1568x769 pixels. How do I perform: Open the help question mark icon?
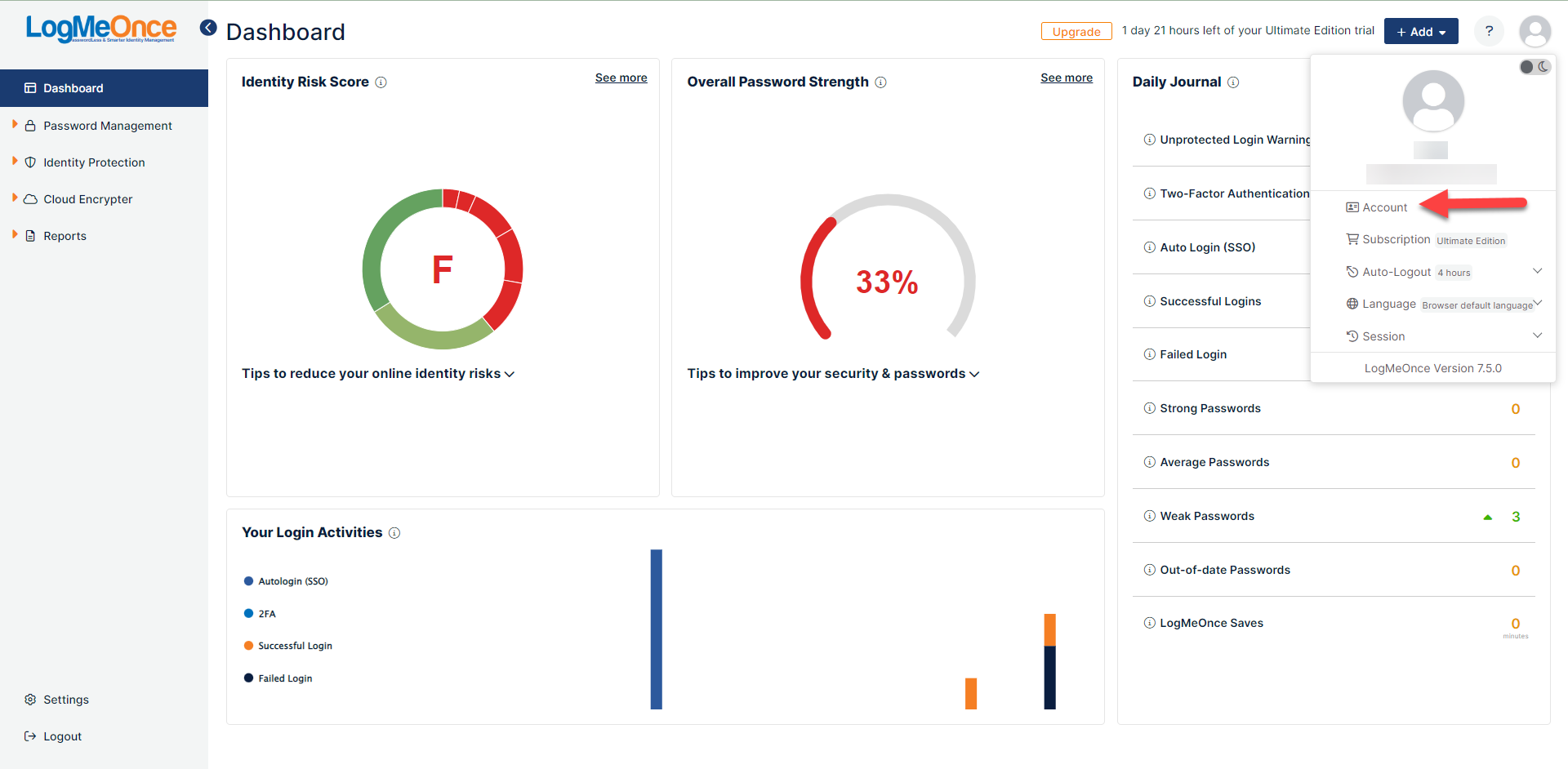pos(1489,31)
